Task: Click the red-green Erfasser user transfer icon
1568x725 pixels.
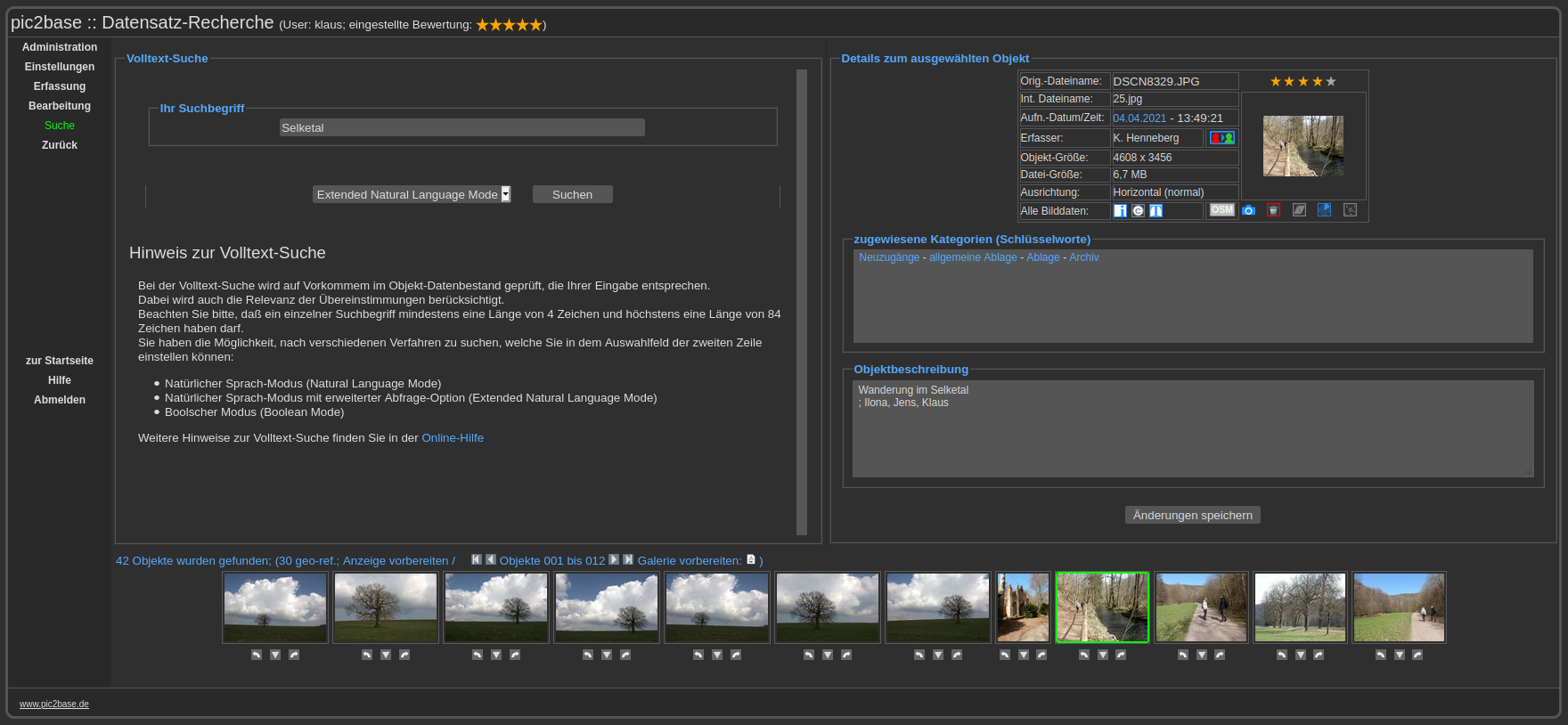Action: (1221, 138)
